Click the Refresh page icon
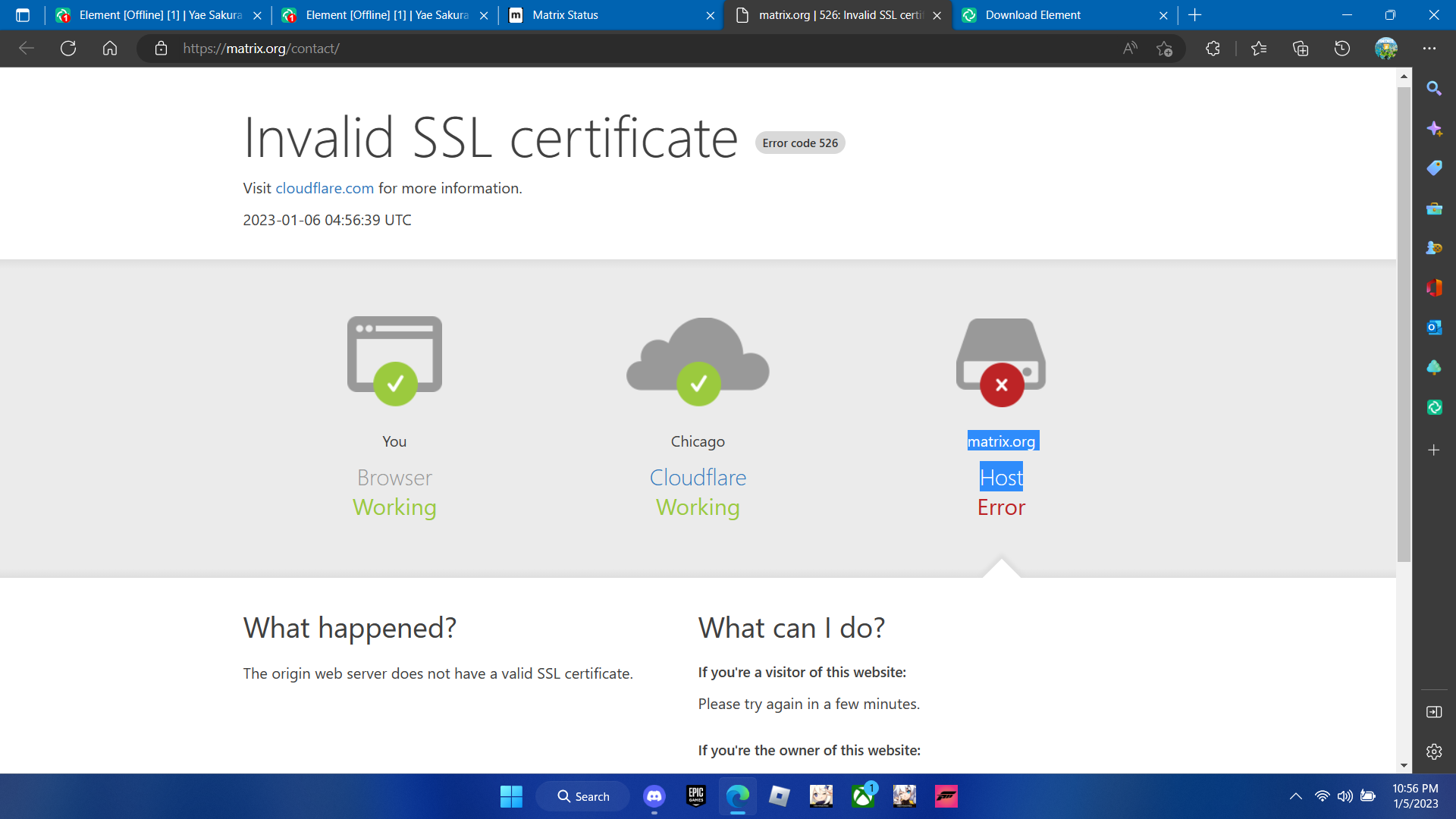Screen dimensions: 1456x819 coord(68,49)
